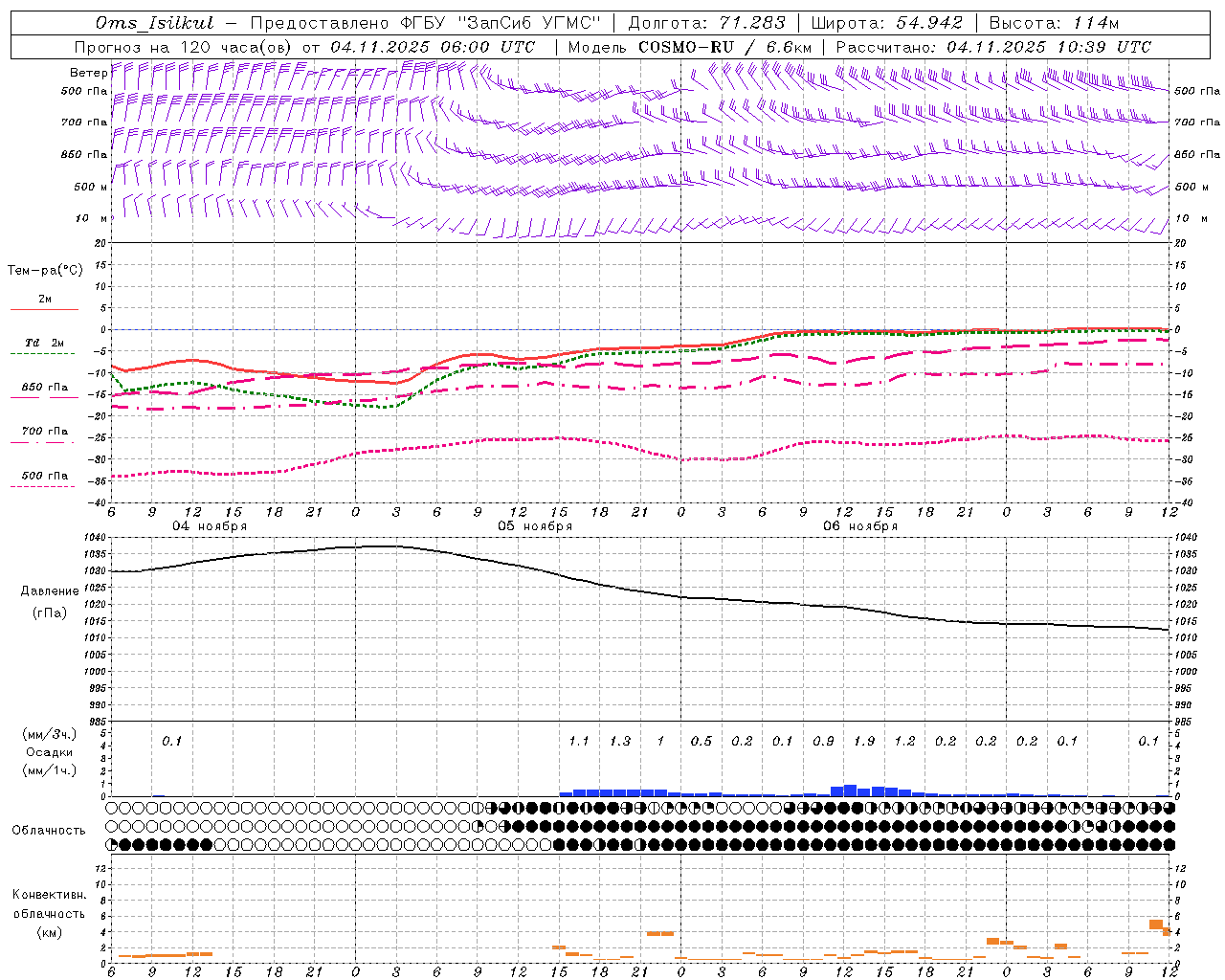Click the Рассчитано: 04.11.2025 10:39 UTC text
The image size is (1225, 980).
coord(993,47)
